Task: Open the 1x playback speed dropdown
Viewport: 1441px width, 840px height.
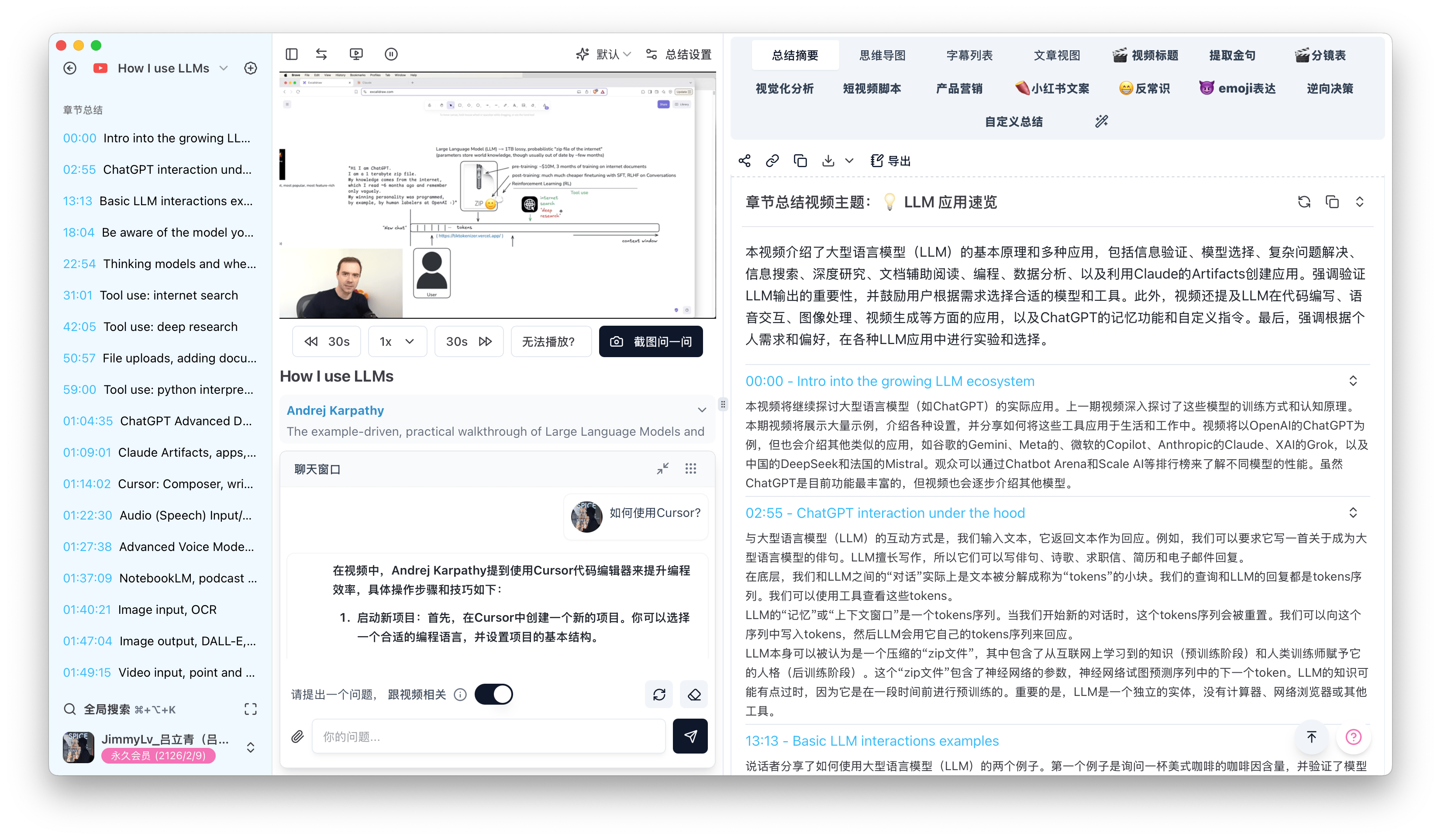Action: [x=397, y=341]
